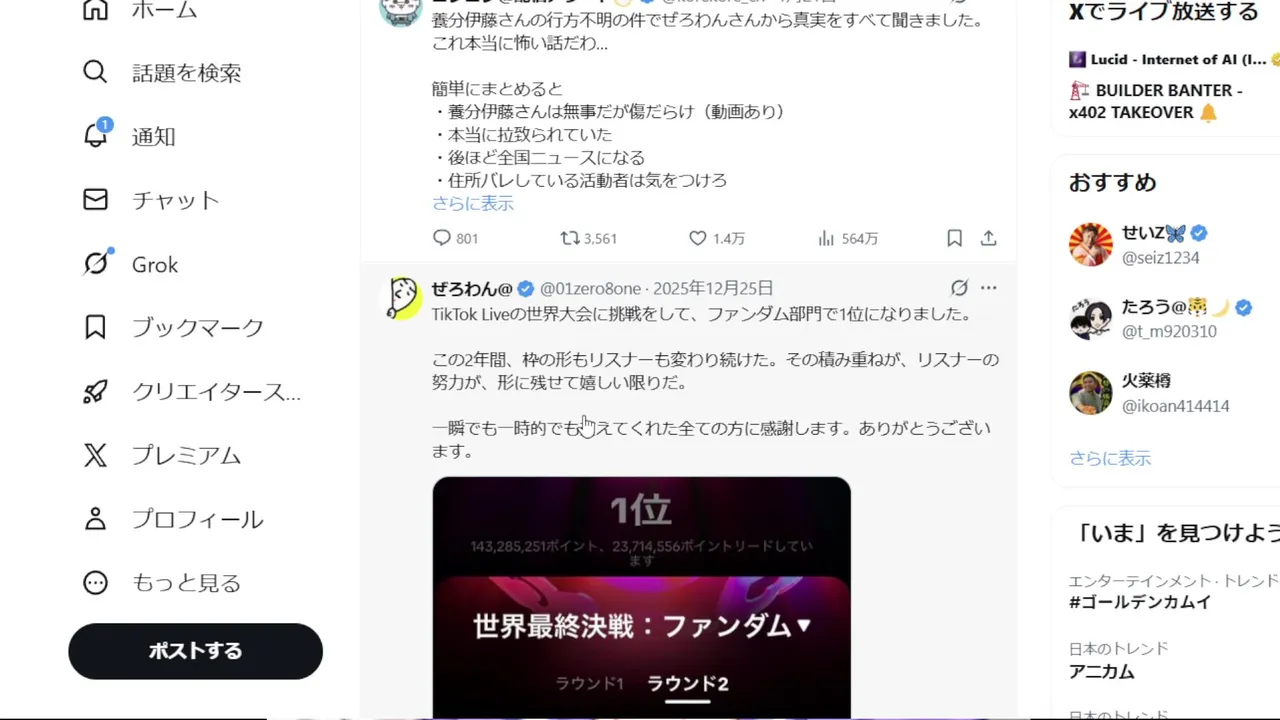The width and height of the screenshot is (1280, 720).
Task: Open the more options on ぜろわん's post
Action: click(989, 288)
